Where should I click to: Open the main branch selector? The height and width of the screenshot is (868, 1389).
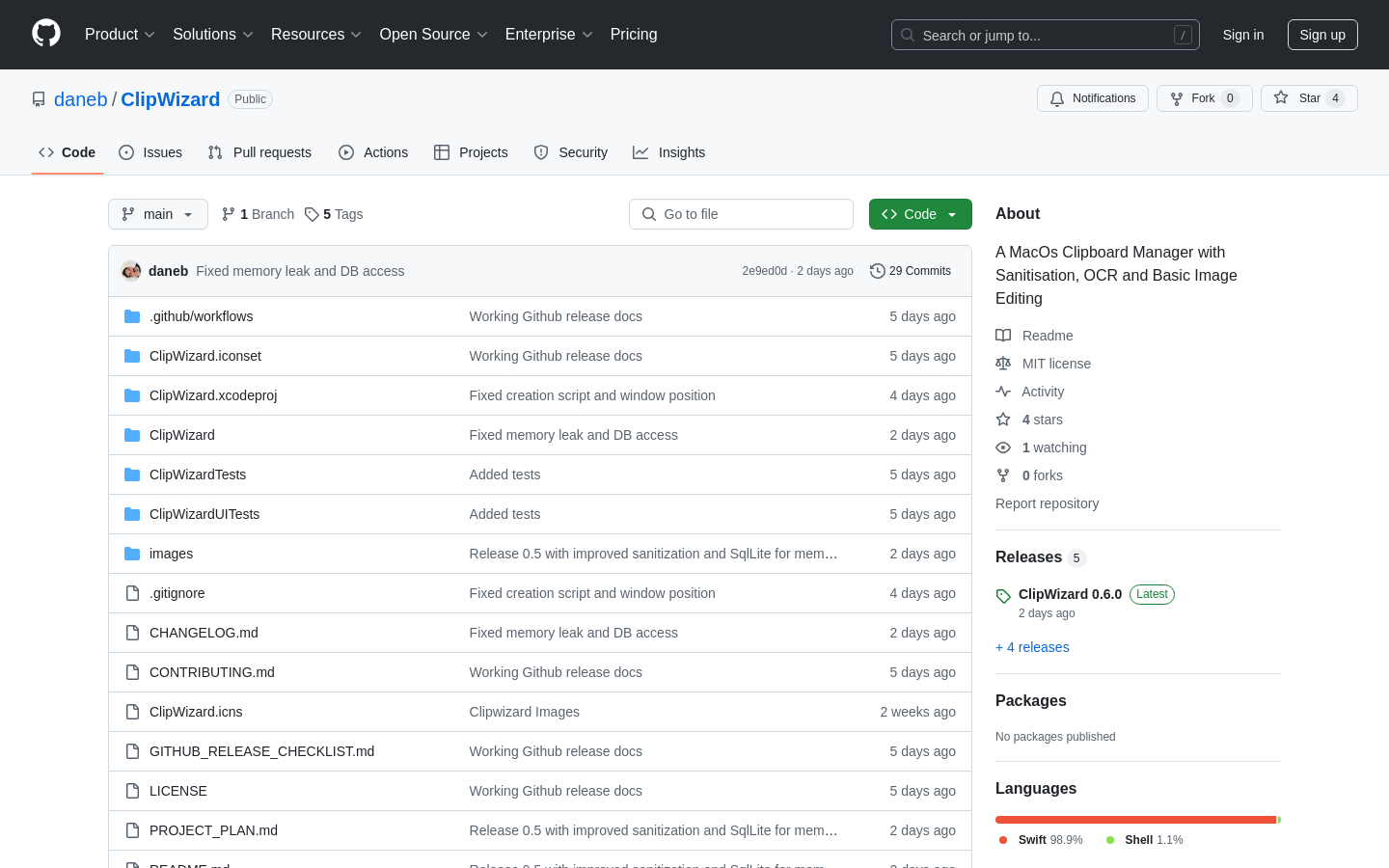tap(158, 214)
